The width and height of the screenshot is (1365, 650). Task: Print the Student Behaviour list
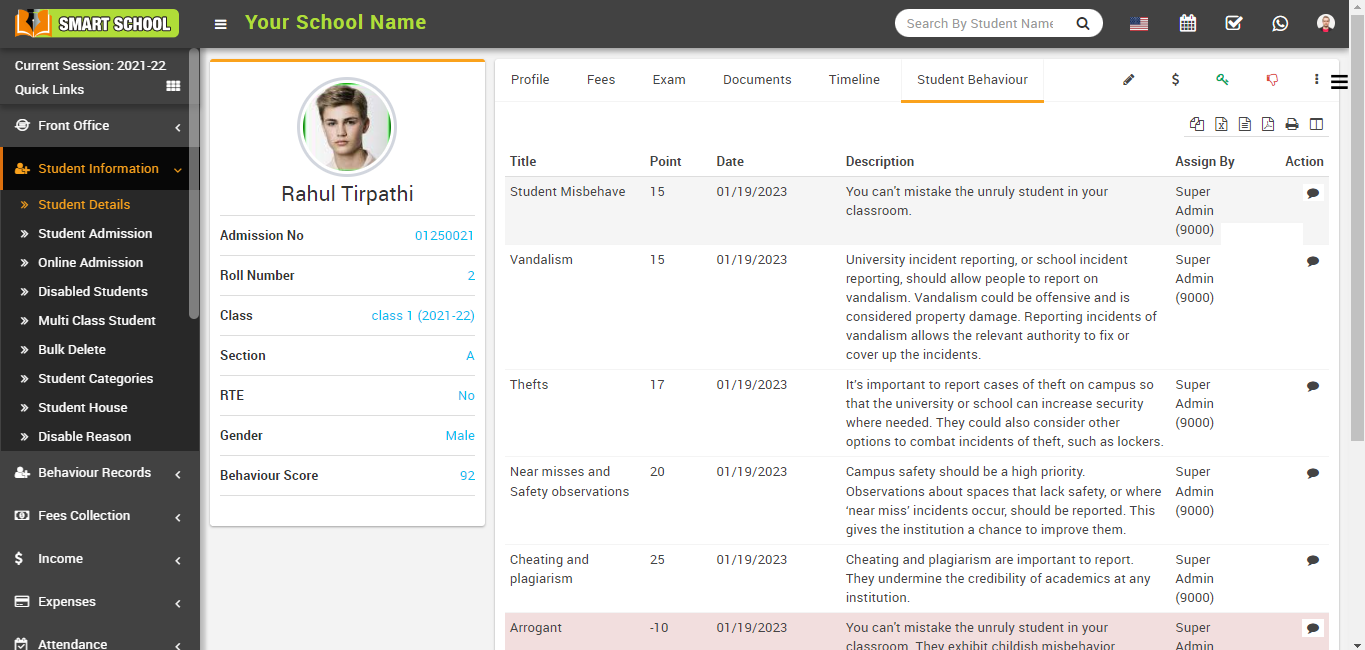click(1291, 124)
